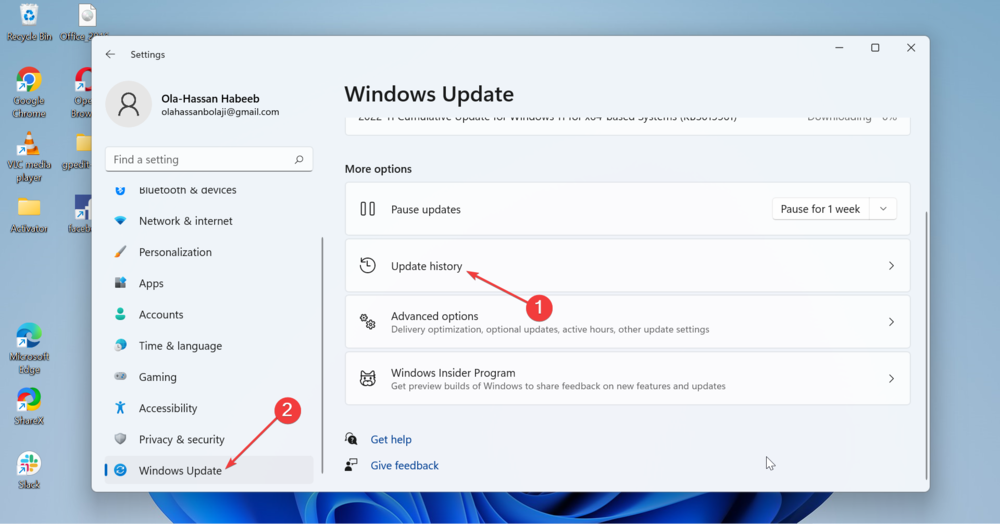Select Gaming in sidebar
Viewport: 1000px width, 524px height.
point(209,377)
